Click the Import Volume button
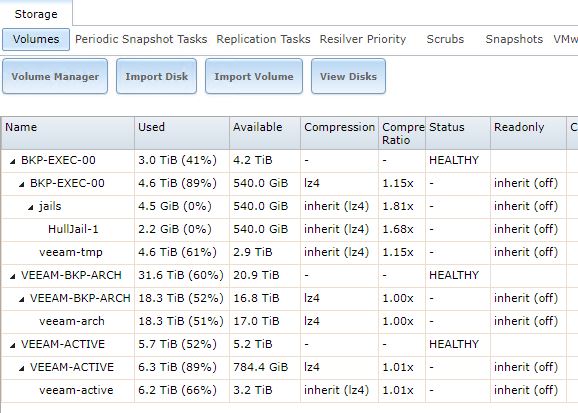Viewport: 578px width, 413px height. [x=254, y=76]
